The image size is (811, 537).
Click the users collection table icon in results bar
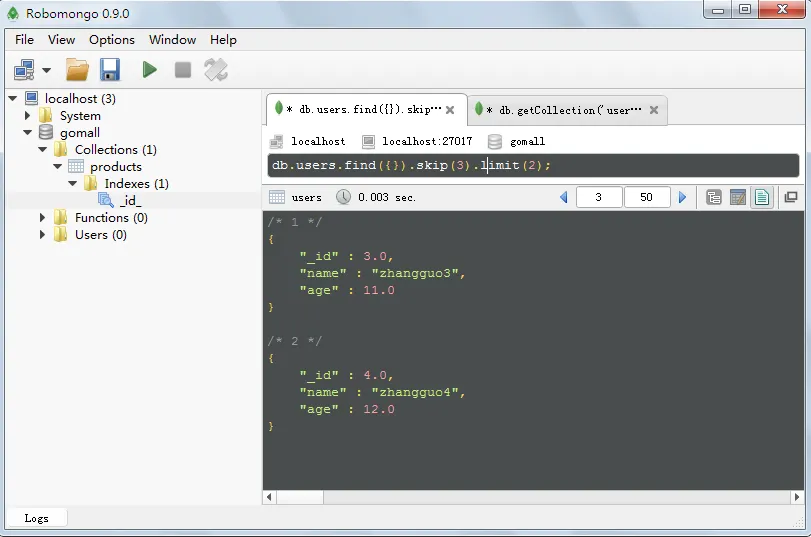click(277, 197)
